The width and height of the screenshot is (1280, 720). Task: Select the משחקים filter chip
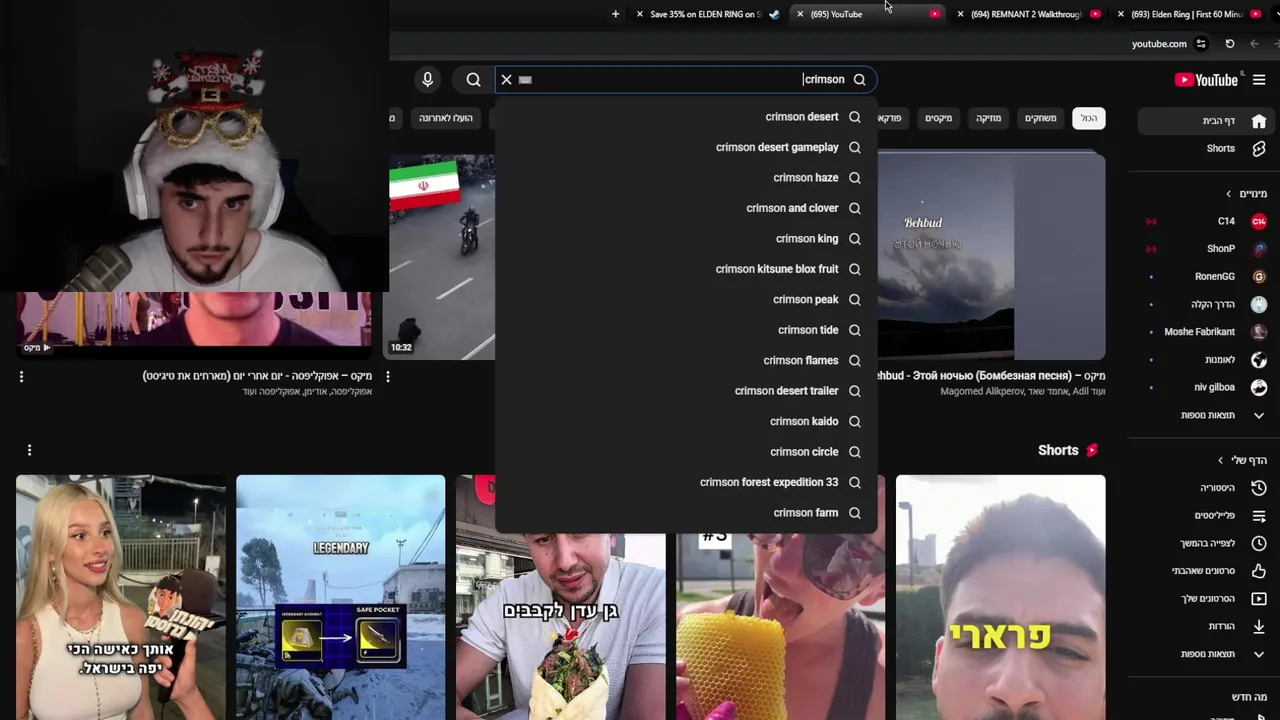tap(1040, 118)
